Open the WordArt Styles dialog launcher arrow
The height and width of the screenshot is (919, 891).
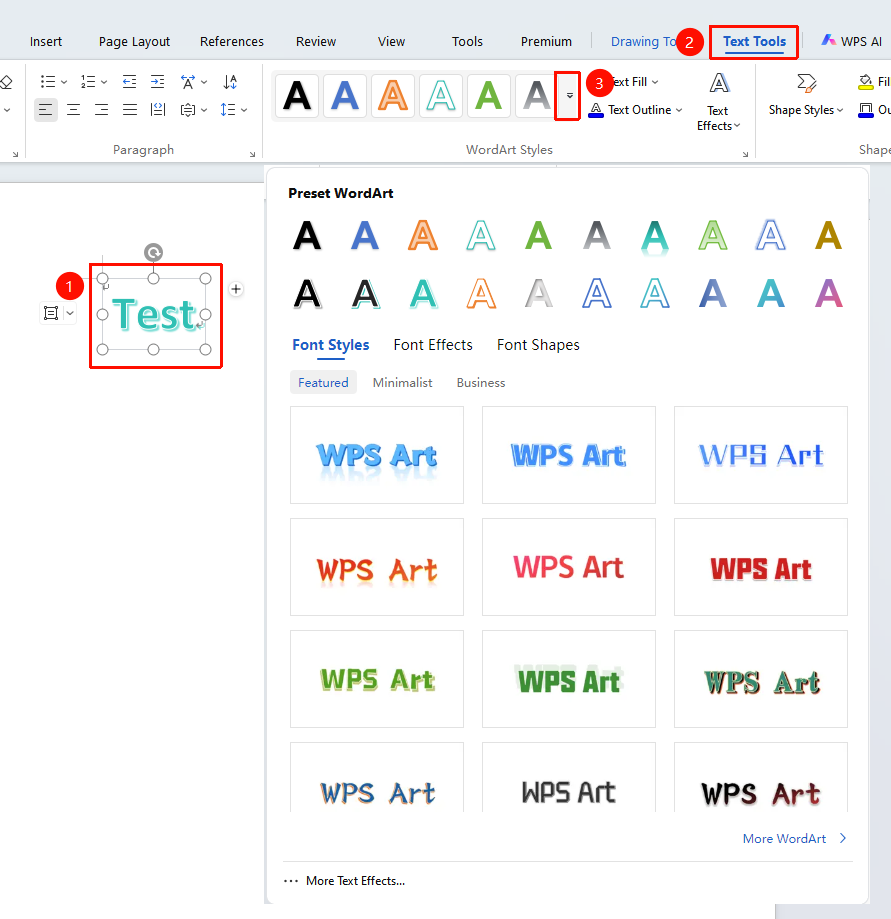(746, 154)
